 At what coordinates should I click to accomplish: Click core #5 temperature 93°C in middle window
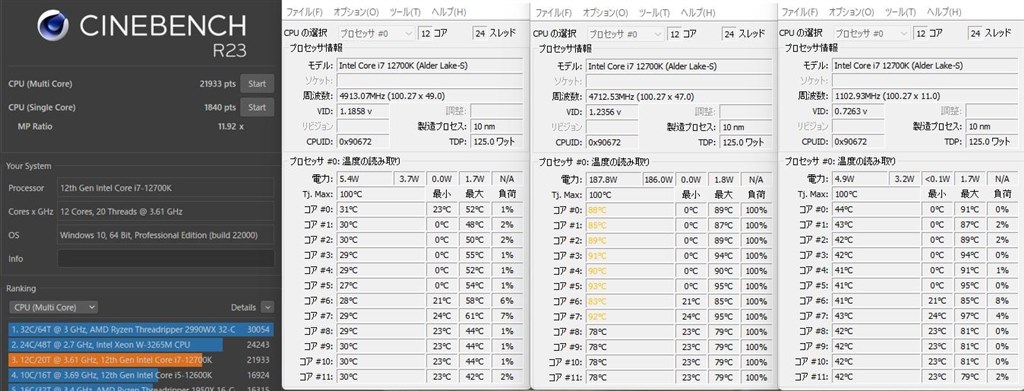[x=631, y=286]
